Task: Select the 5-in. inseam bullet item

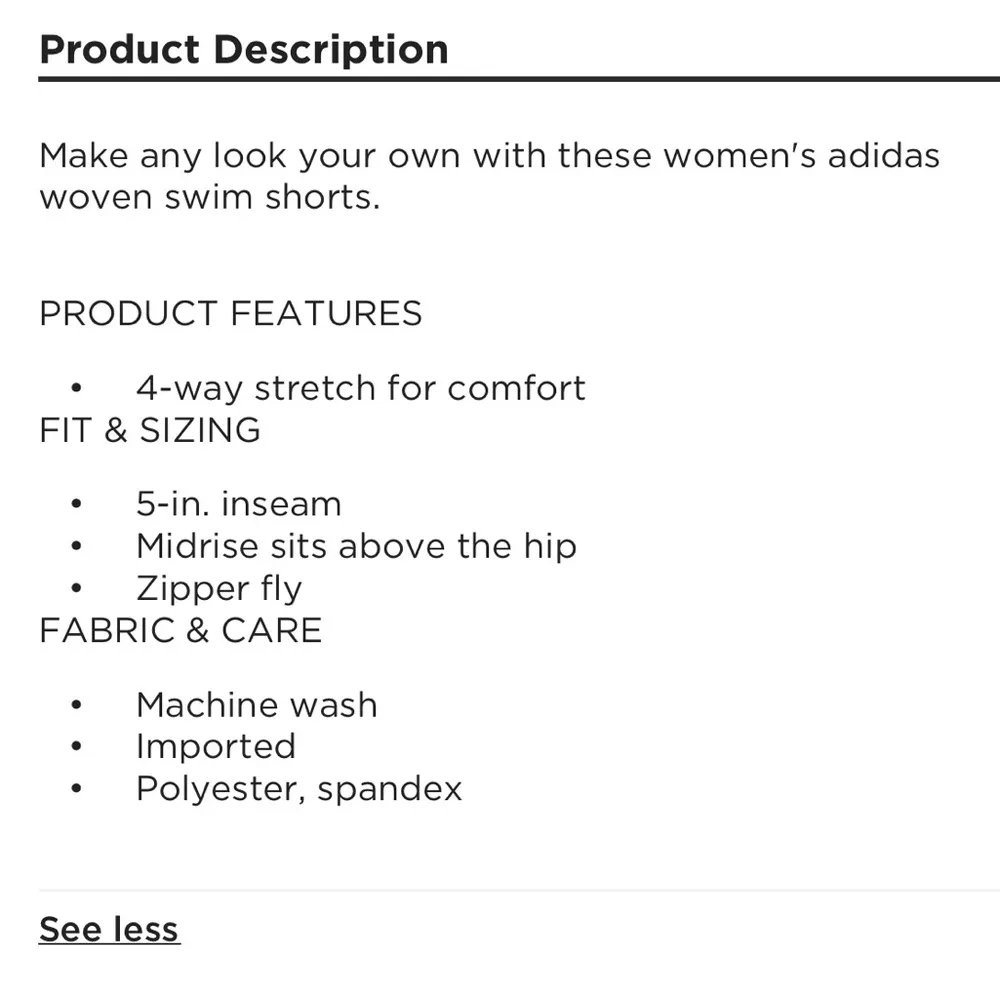Action: (237, 503)
